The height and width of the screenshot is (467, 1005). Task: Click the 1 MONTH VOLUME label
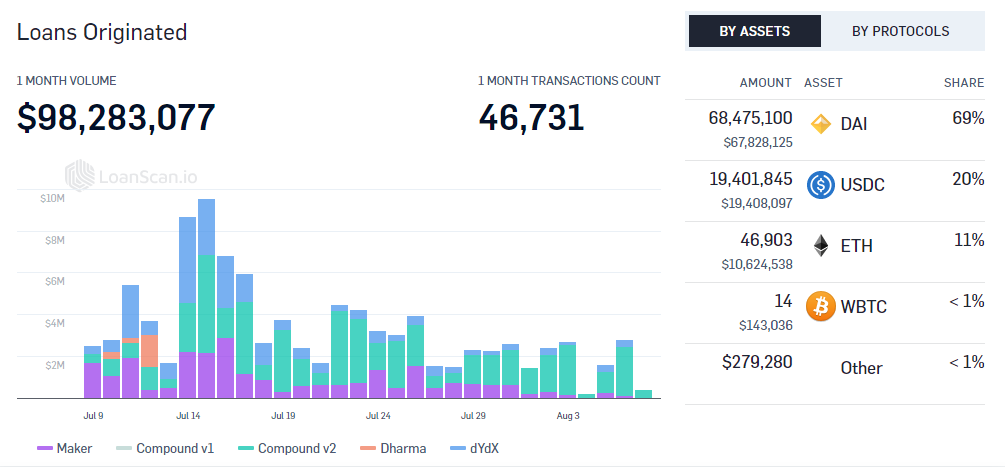pyautogui.click(x=67, y=81)
